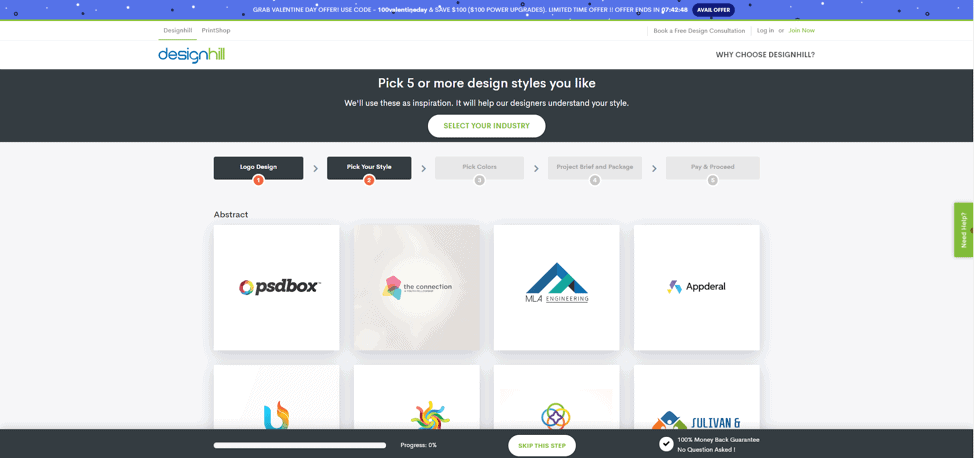974x458 pixels.
Task: Click the chevron after Pick Your Style step
Action: (424, 168)
